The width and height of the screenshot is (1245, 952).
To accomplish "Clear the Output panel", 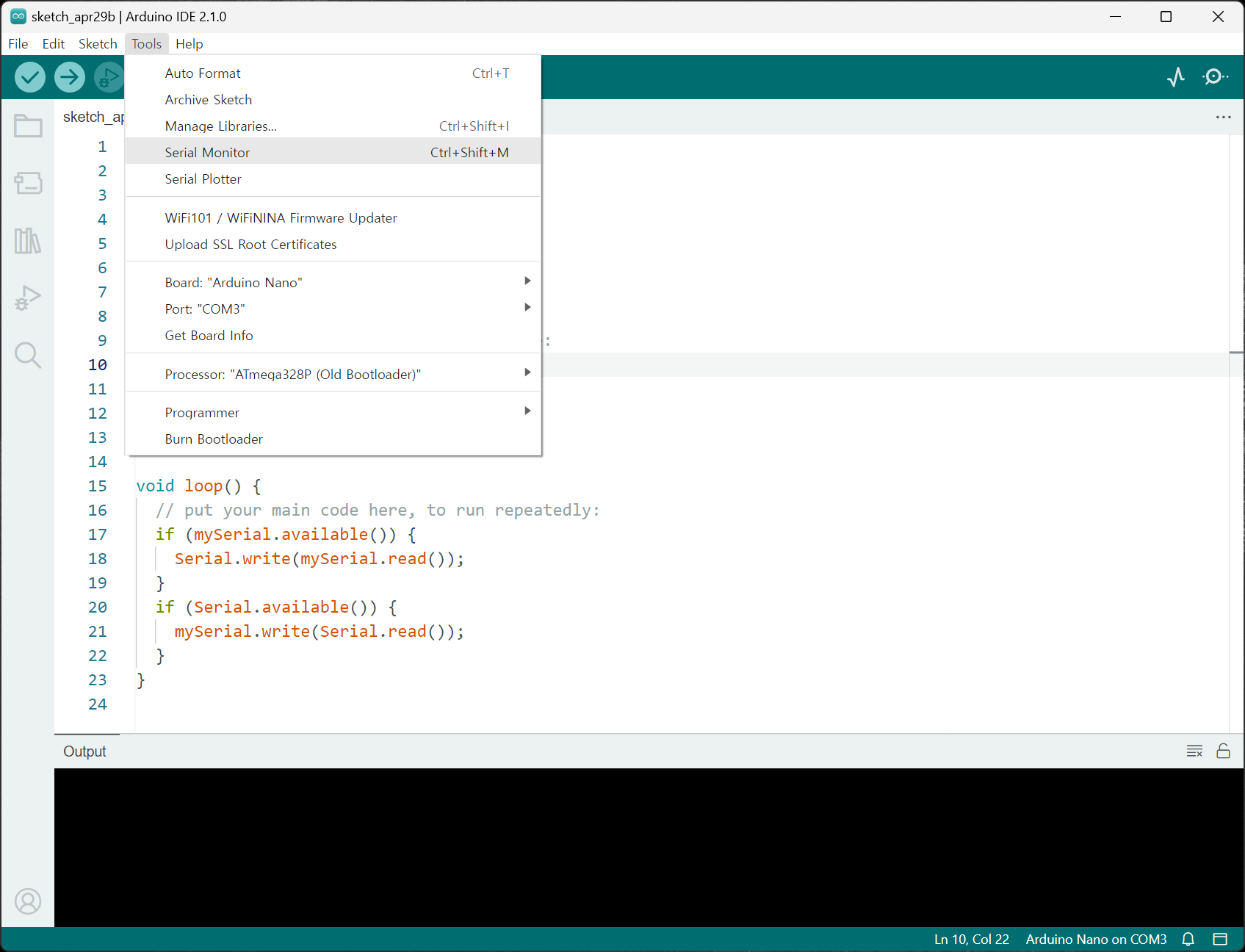I will tap(1195, 751).
